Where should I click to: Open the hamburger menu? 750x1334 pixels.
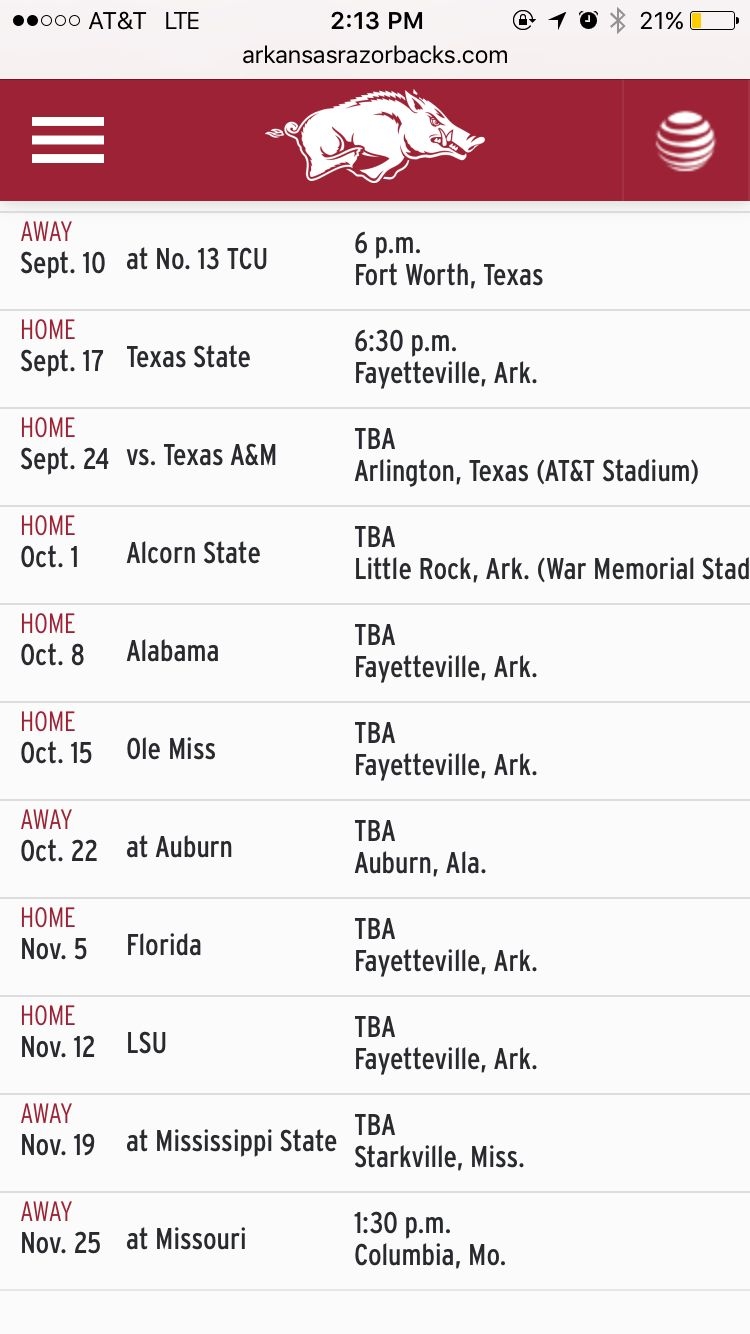[68, 140]
